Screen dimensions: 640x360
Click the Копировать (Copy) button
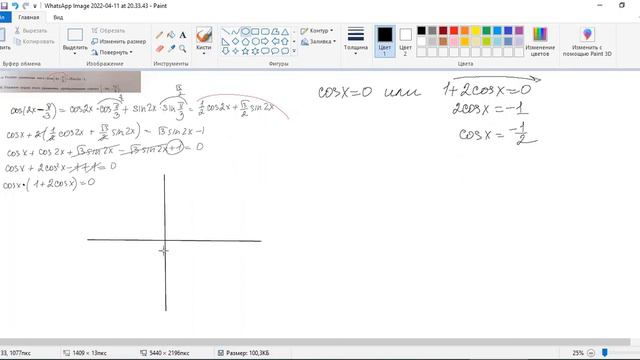[33, 42]
